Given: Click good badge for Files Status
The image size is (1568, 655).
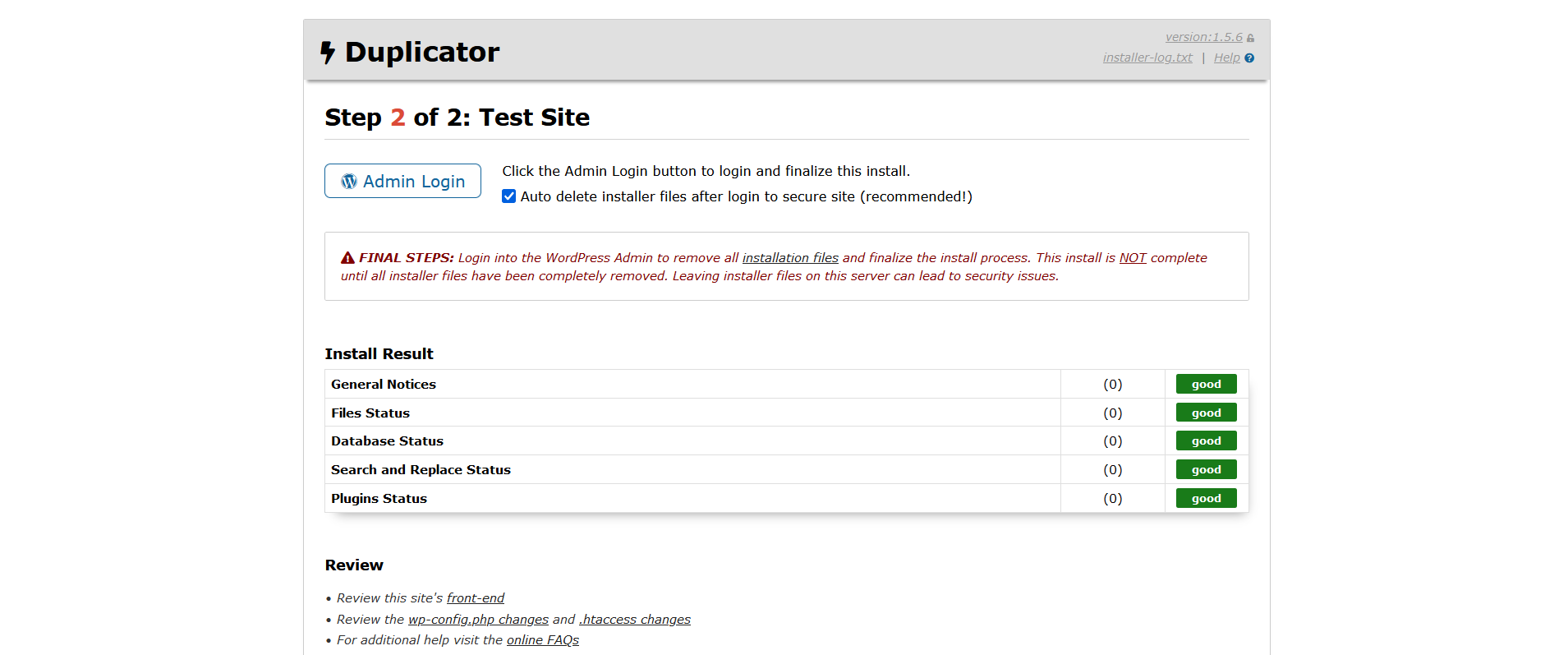Looking at the screenshot, I should pyautogui.click(x=1206, y=413).
